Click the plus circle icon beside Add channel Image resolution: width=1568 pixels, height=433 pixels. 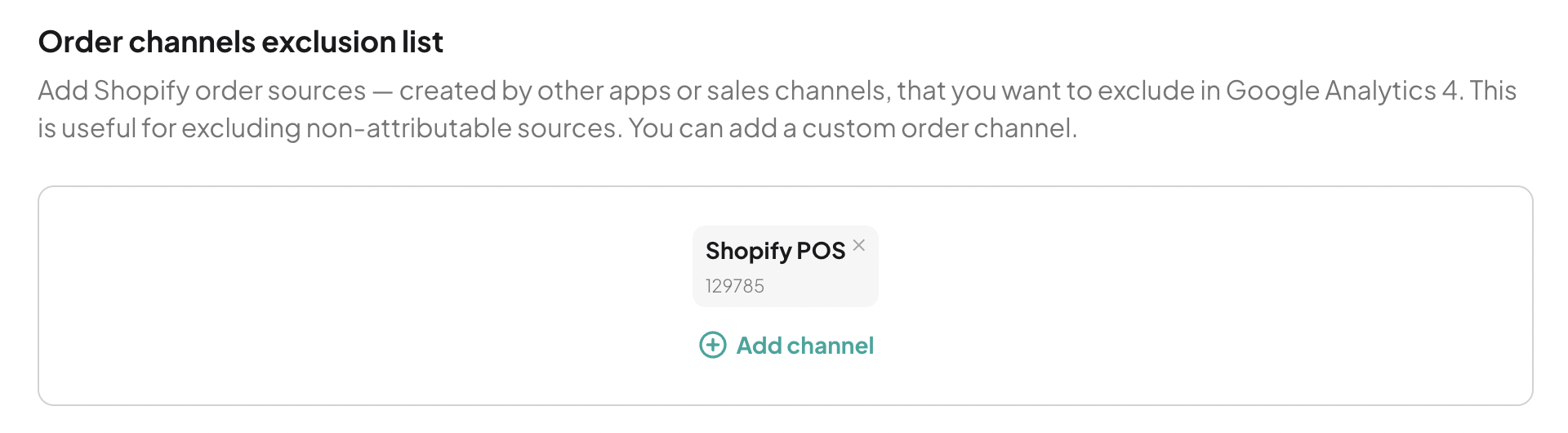713,346
